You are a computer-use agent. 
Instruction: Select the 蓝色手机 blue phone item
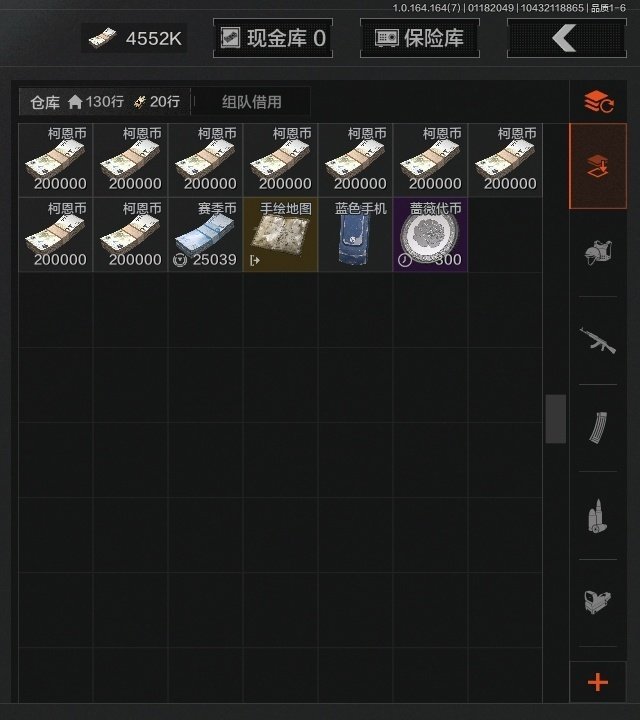coord(355,235)
